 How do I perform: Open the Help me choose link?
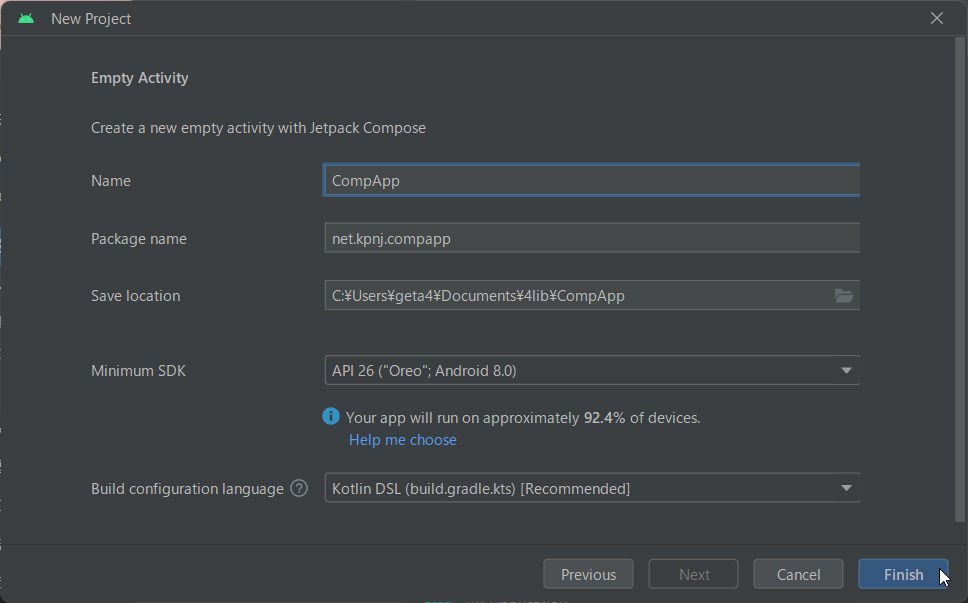(403, 439)
